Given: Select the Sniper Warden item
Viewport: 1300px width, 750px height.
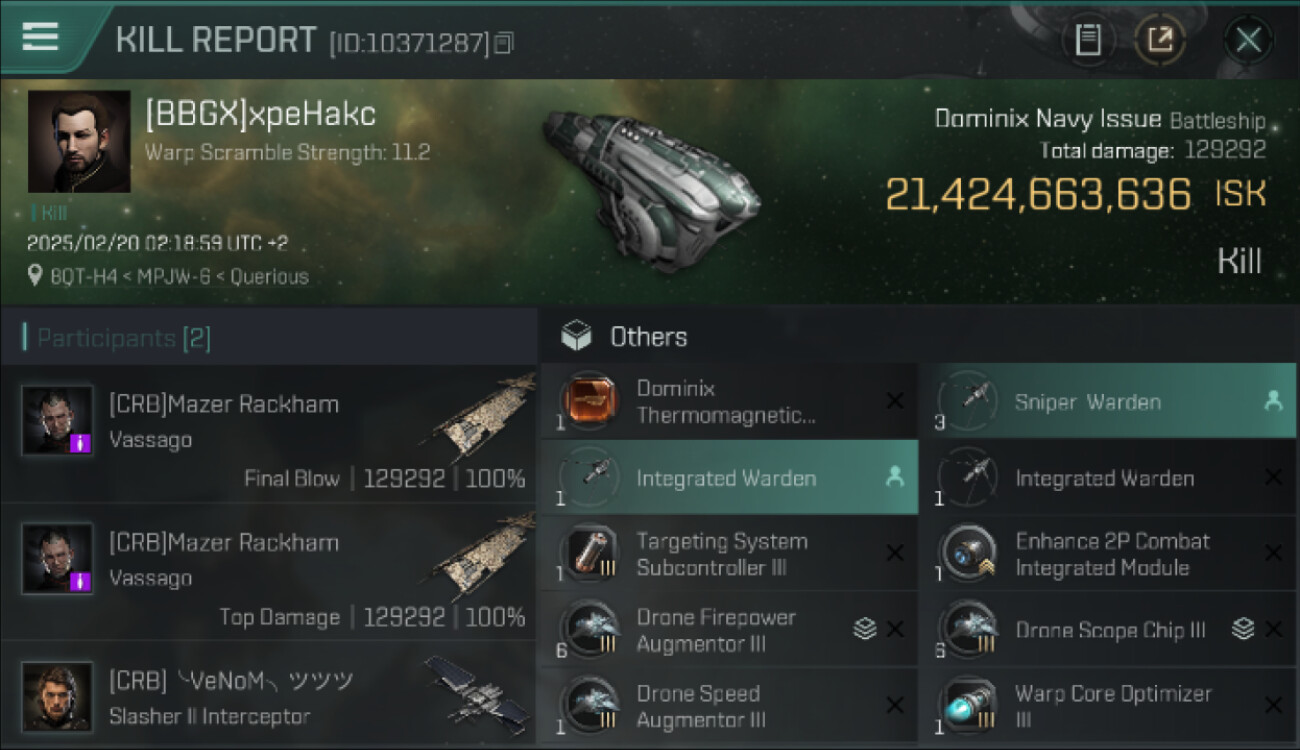Looking at the screenshot, I should (x=1107, y=402).
